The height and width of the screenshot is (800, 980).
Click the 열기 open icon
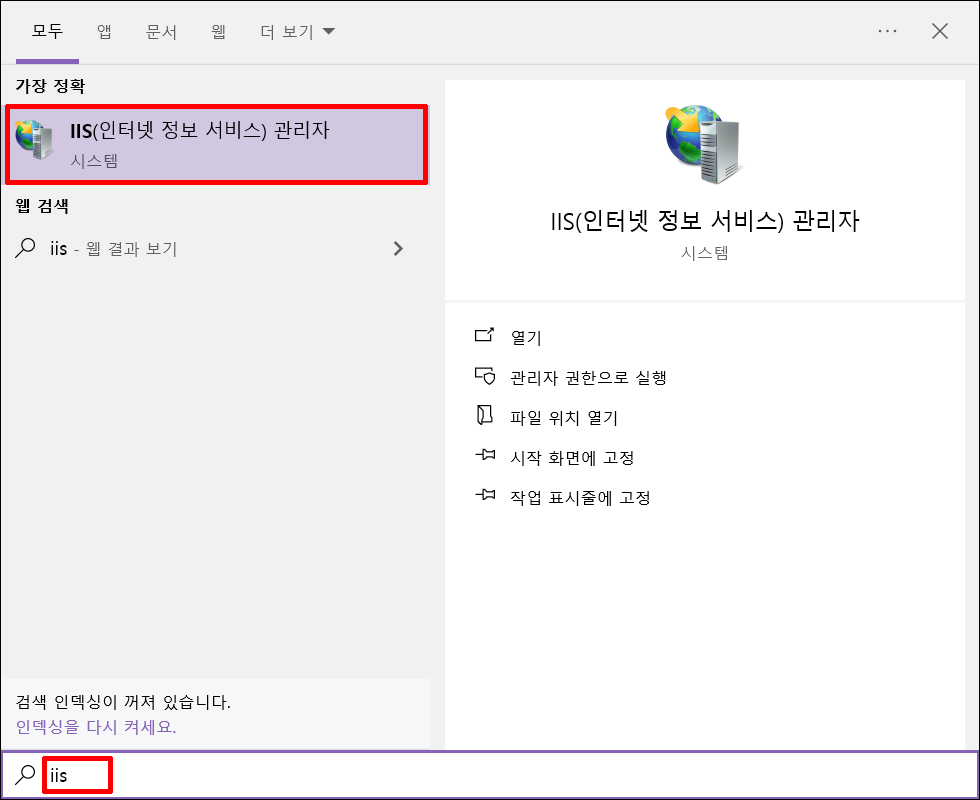pos(484,335)
